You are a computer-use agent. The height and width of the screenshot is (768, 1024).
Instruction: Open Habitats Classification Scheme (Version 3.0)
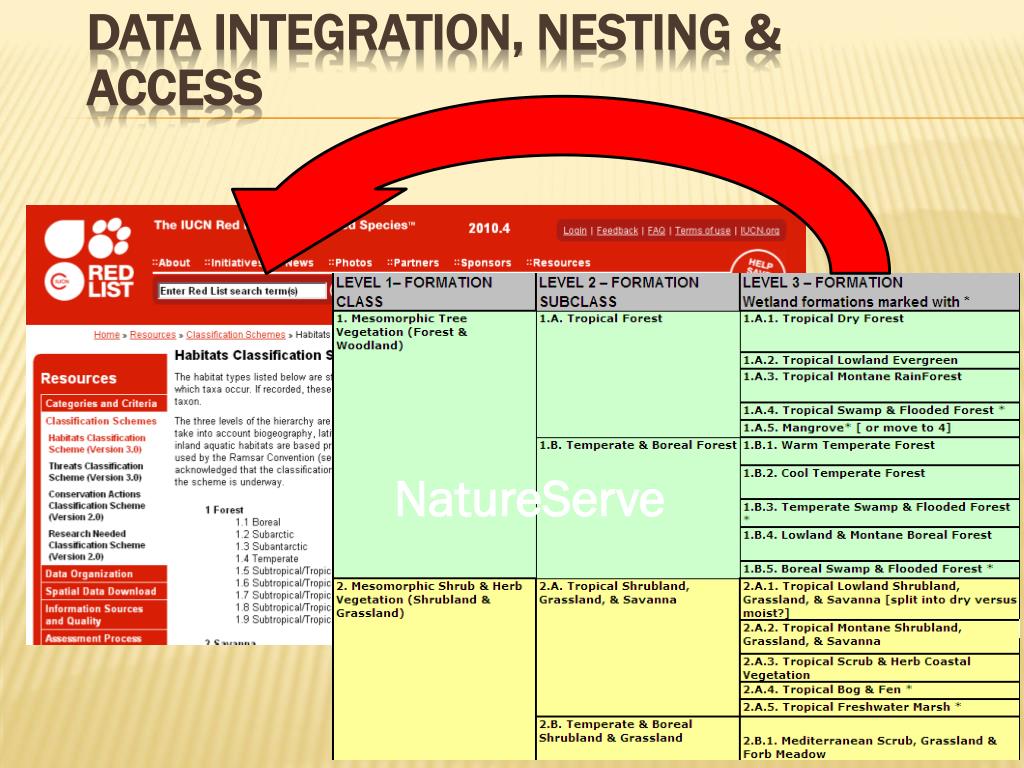point(97,443)
